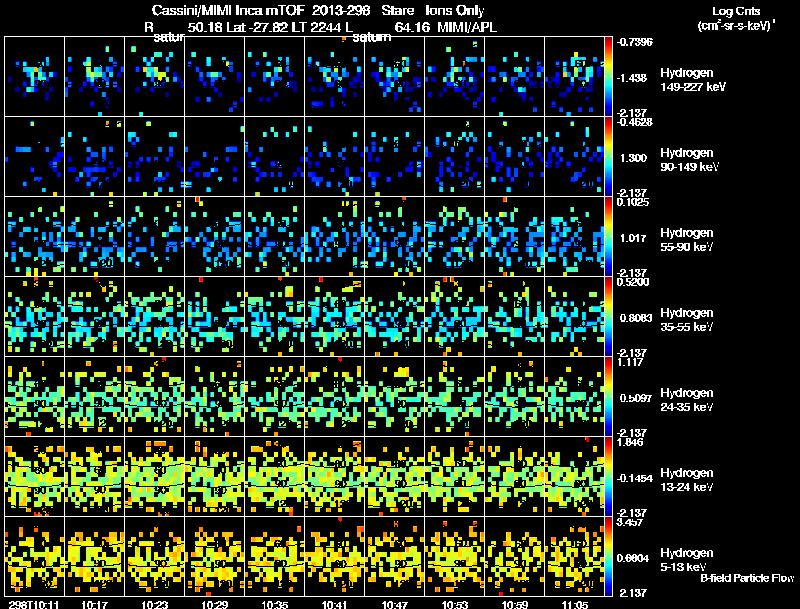Click the "Hydrogen 90-149 keV" row label

[689, 160]
